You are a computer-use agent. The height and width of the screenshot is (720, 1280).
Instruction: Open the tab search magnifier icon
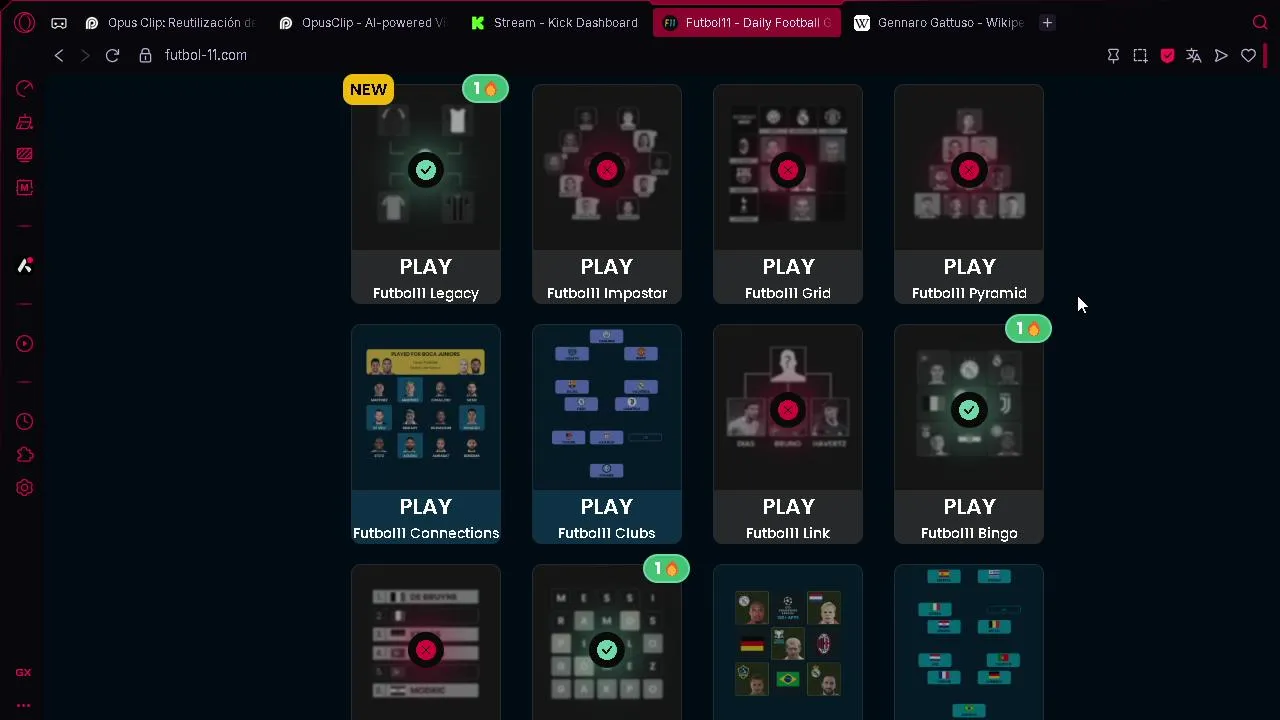[x=1260, y=22]
